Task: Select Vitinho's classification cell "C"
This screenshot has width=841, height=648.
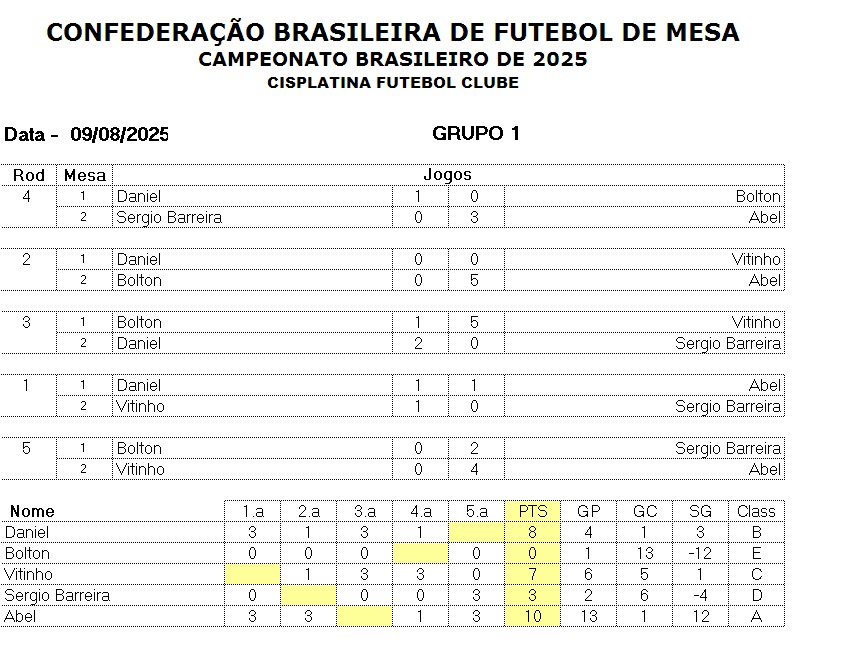Action: point(756,574)
